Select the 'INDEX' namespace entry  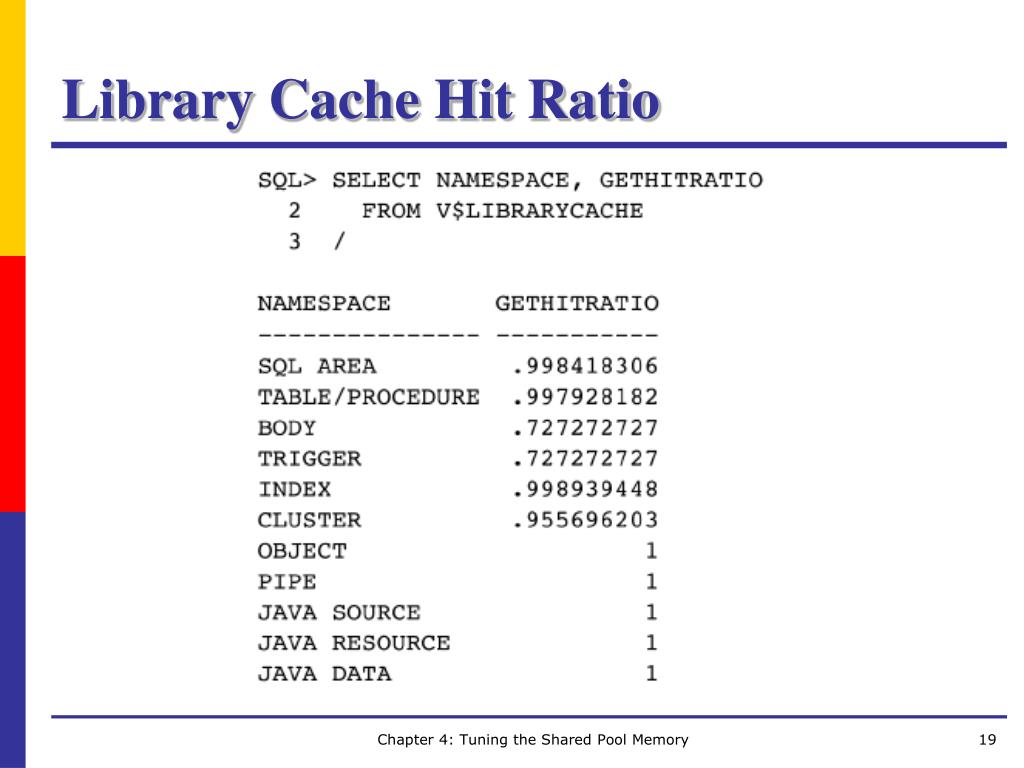(x=295, y=490)
